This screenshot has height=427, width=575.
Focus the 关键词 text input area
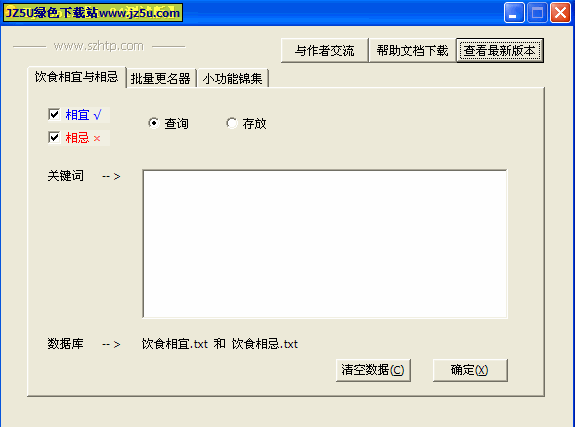click(x=325, y=244)
